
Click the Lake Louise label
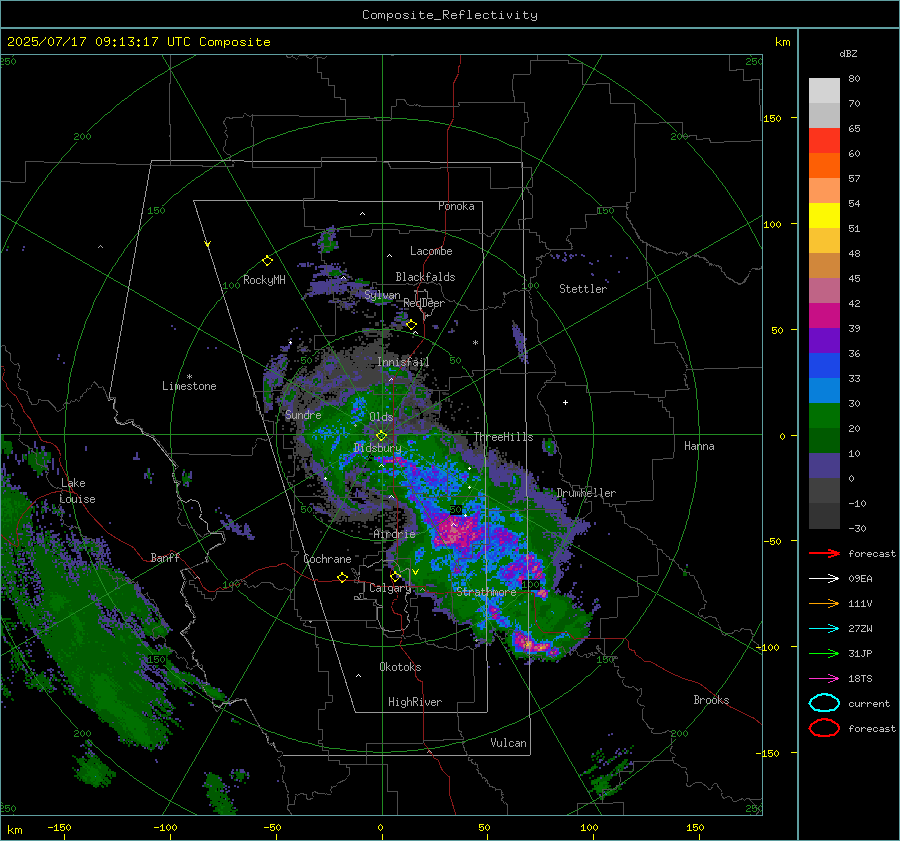tap(77, 491)
